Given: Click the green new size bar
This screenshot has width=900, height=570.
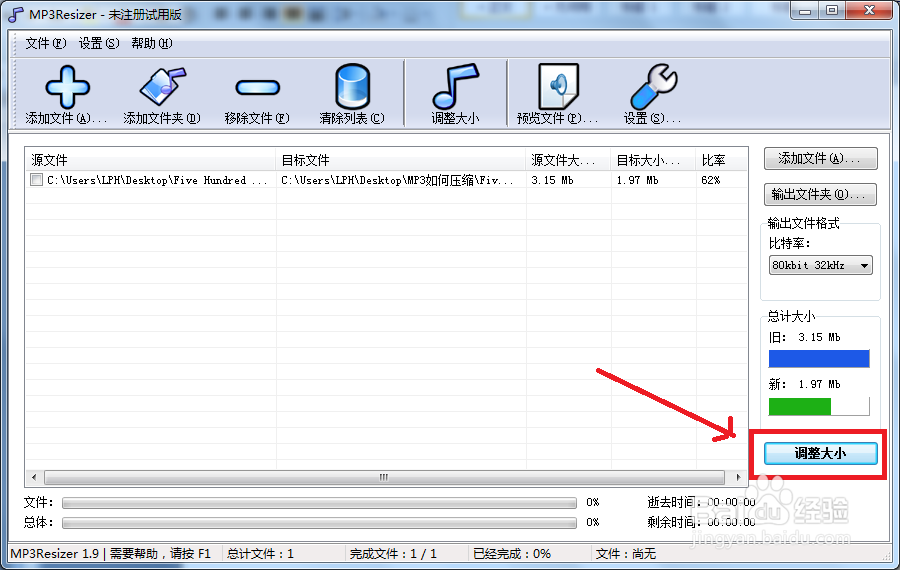Looking at the screenshot, I should [x=800, y=406].
